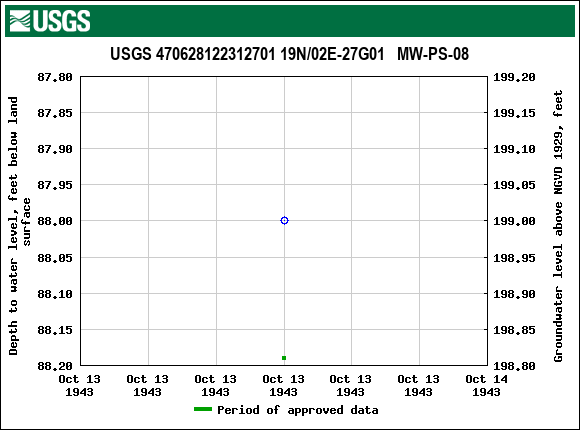Click the x-axis date label 'Oct 14 1943'

click(x=486, y=386)
